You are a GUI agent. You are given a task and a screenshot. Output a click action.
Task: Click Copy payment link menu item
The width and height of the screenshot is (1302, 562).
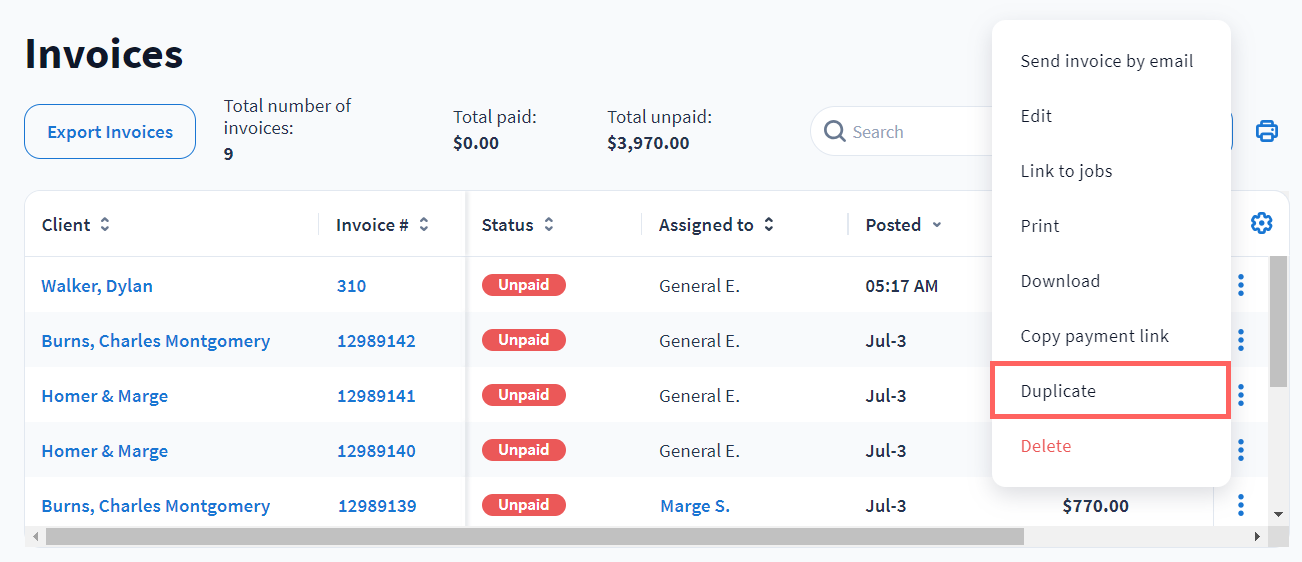(x=1094, y=336)
